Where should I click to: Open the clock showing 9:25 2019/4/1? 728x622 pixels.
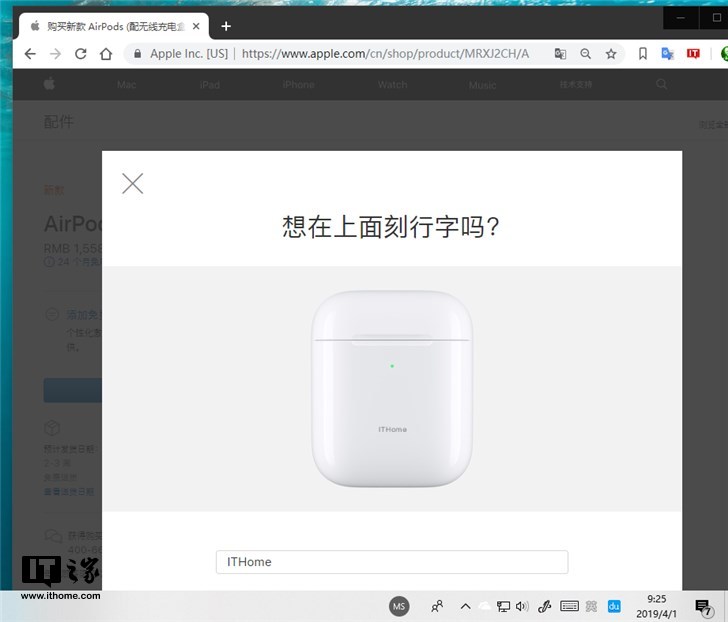pos(656,606)
